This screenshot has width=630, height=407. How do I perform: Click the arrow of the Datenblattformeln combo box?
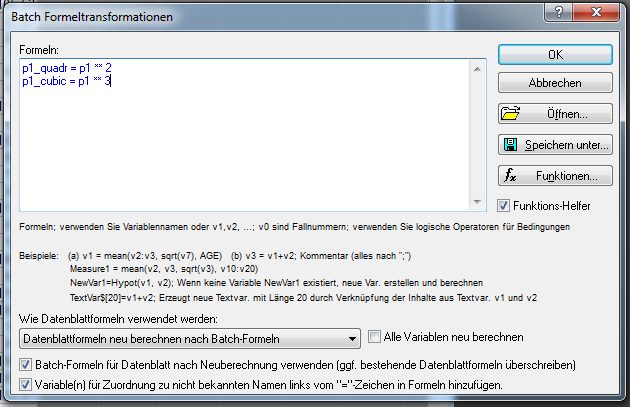[349, 338]
